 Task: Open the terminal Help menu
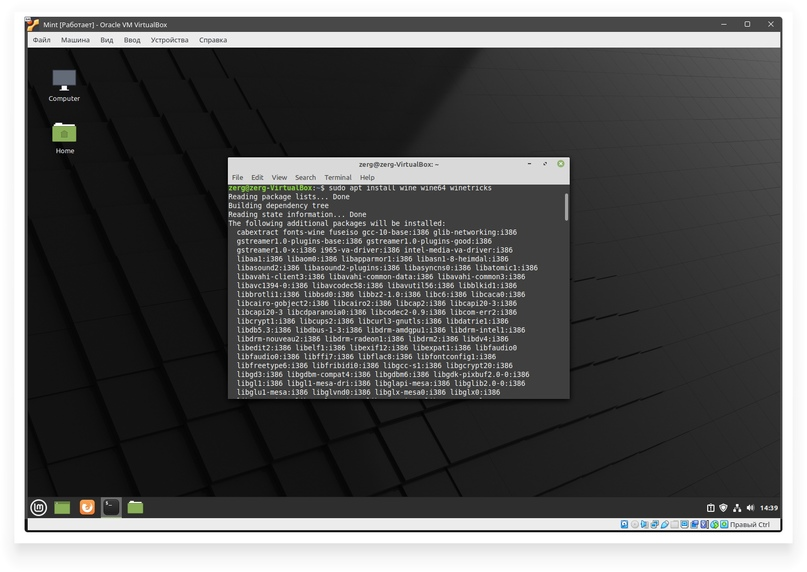click(367, 177)
